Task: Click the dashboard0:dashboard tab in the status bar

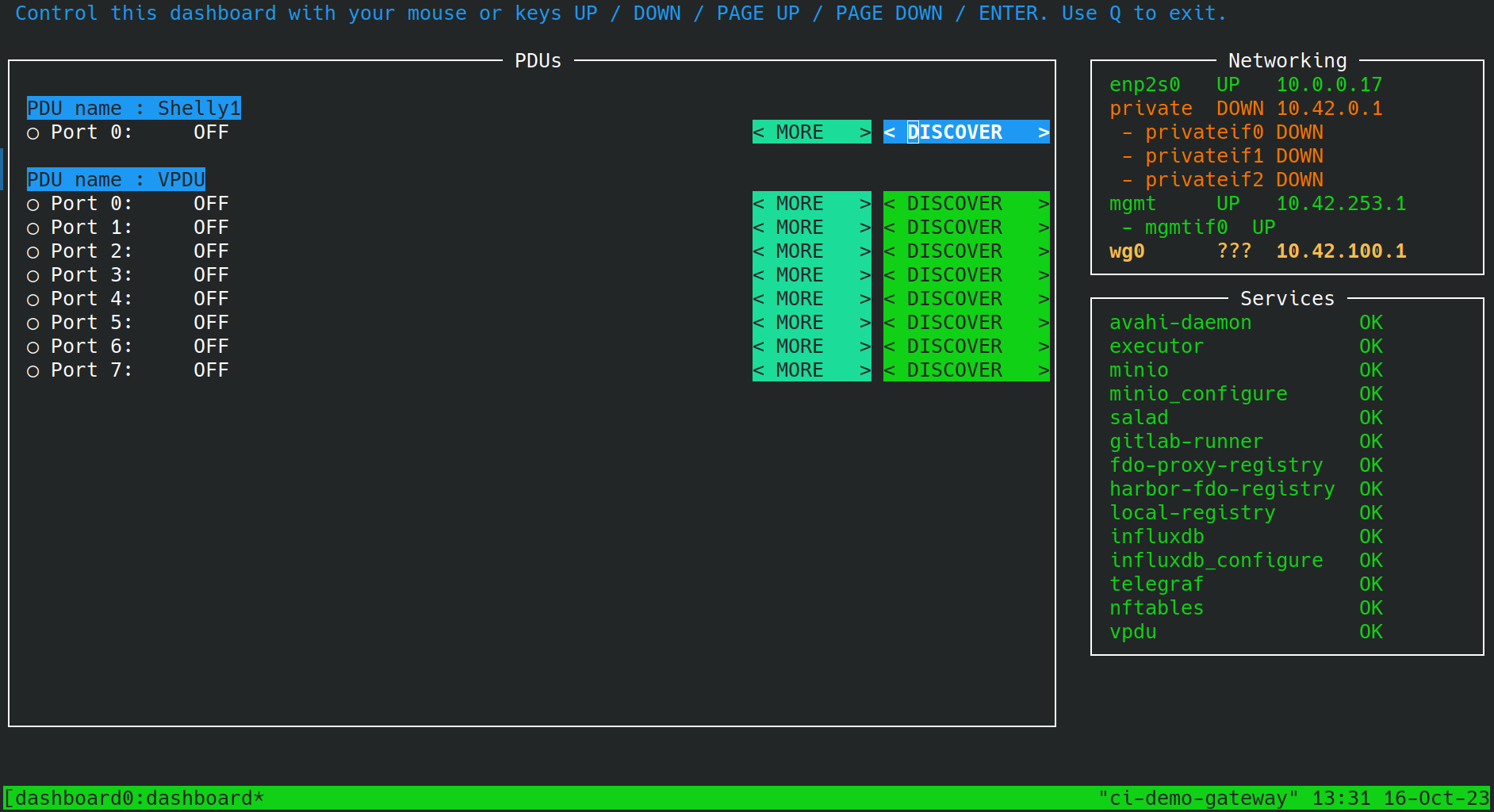Action: (x=135, y=798)
